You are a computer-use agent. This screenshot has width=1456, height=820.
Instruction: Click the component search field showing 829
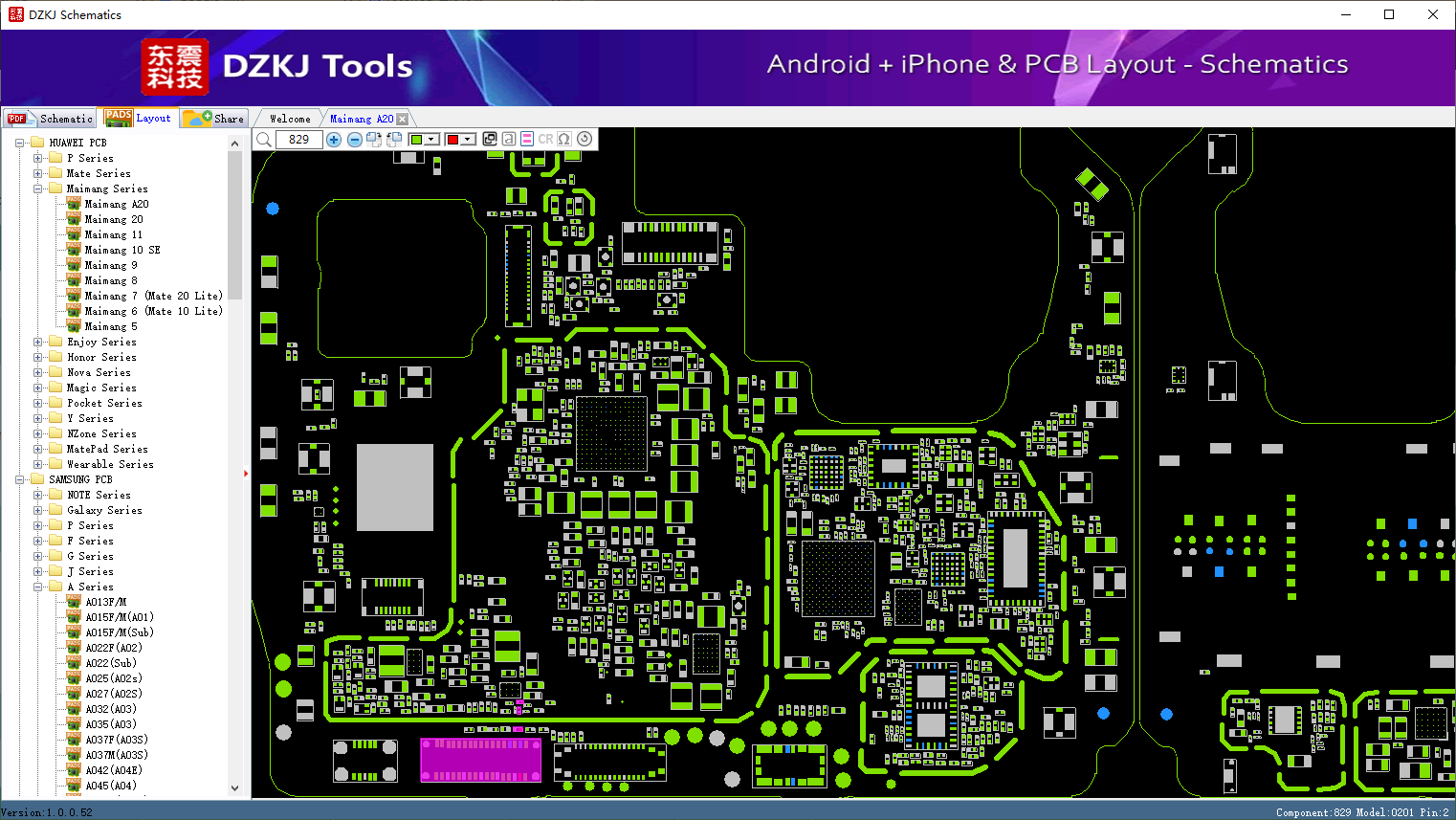pyautogui.click(x=298, y=140)
